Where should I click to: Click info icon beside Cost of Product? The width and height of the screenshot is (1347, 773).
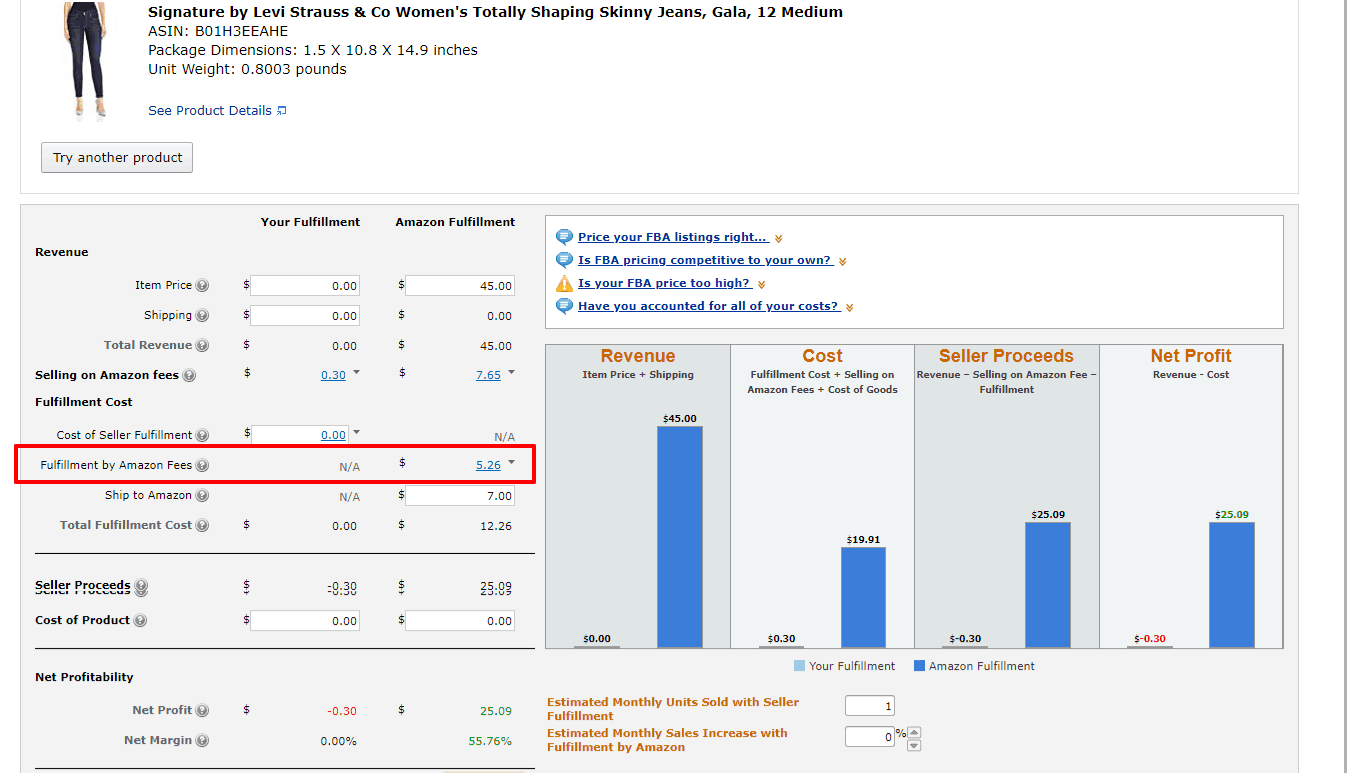coord(140,621)
